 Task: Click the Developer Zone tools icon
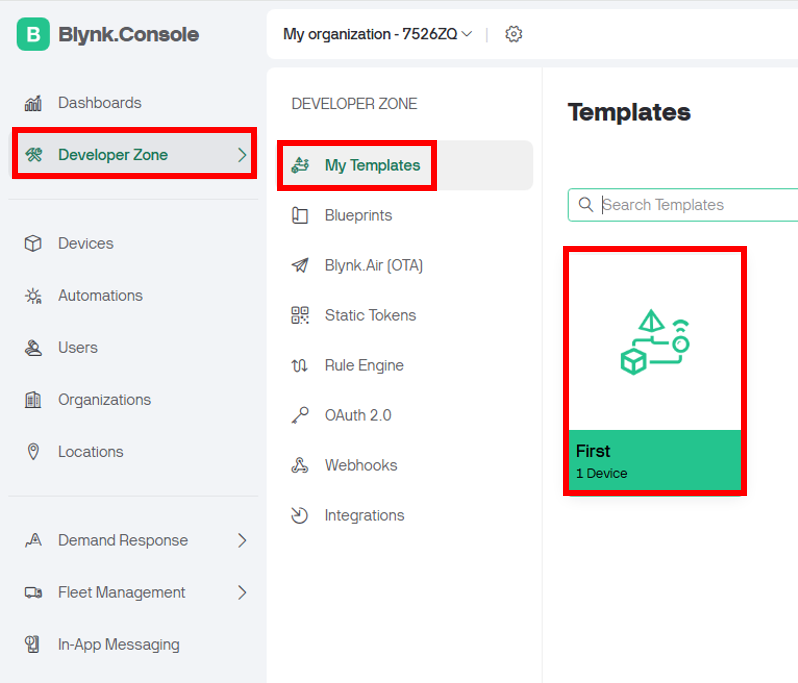click(x=34, y=154)
